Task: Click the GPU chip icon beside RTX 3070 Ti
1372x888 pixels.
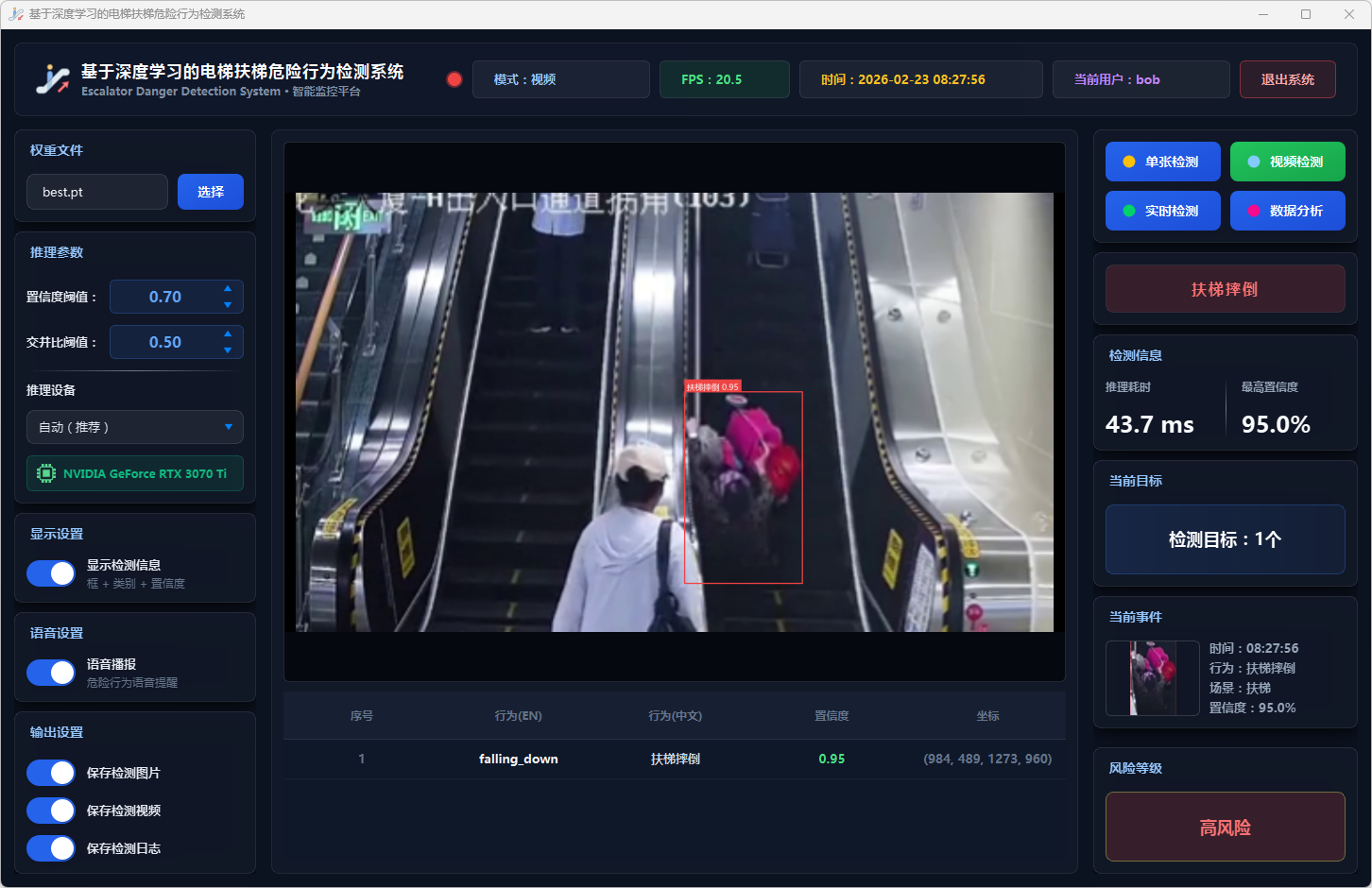Action: pos(45,473)
